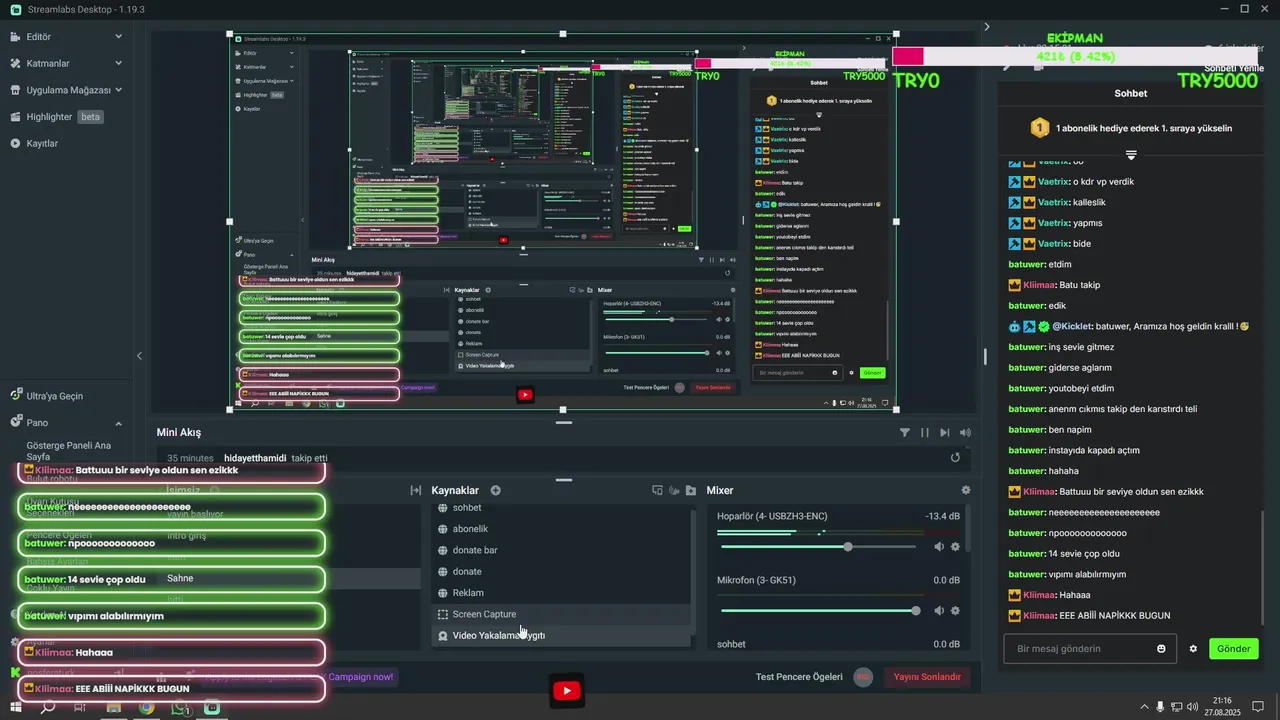Click the guest cam icon in Kaynaklar header

coord(674,490)
